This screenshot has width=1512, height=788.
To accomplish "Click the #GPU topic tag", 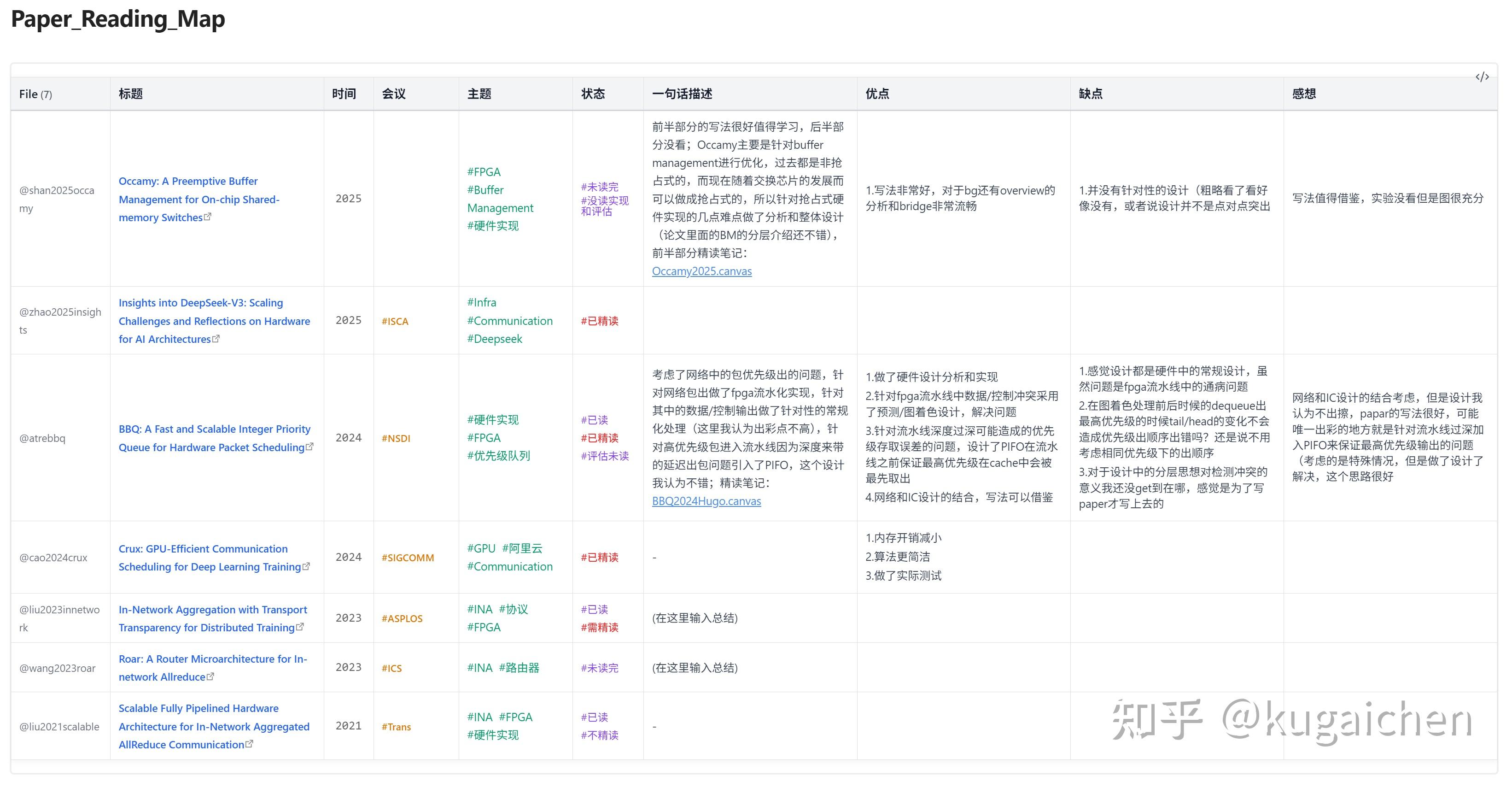I will (x=481, y=548).
